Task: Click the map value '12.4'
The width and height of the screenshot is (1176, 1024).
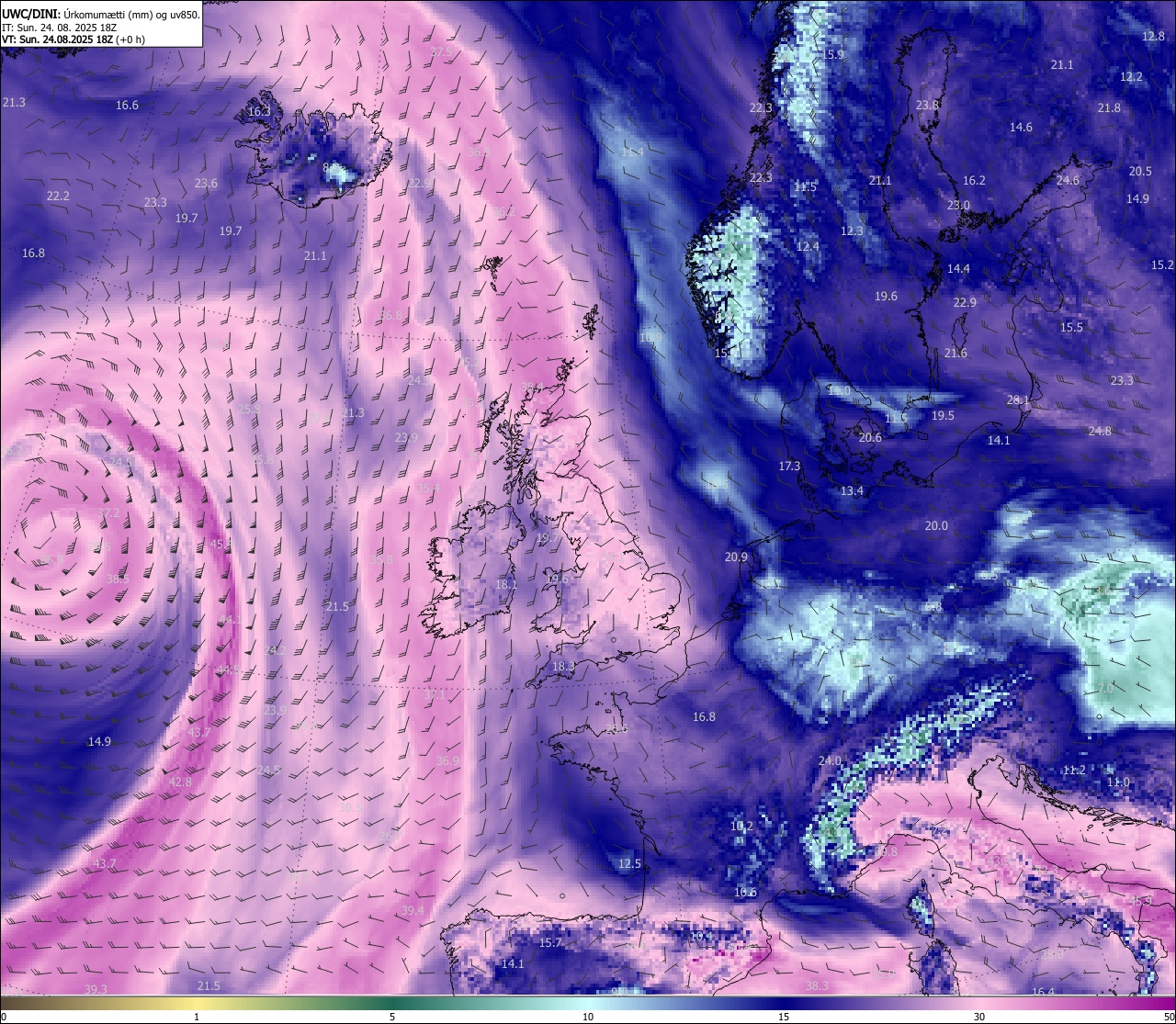Action: click(808, 247)
